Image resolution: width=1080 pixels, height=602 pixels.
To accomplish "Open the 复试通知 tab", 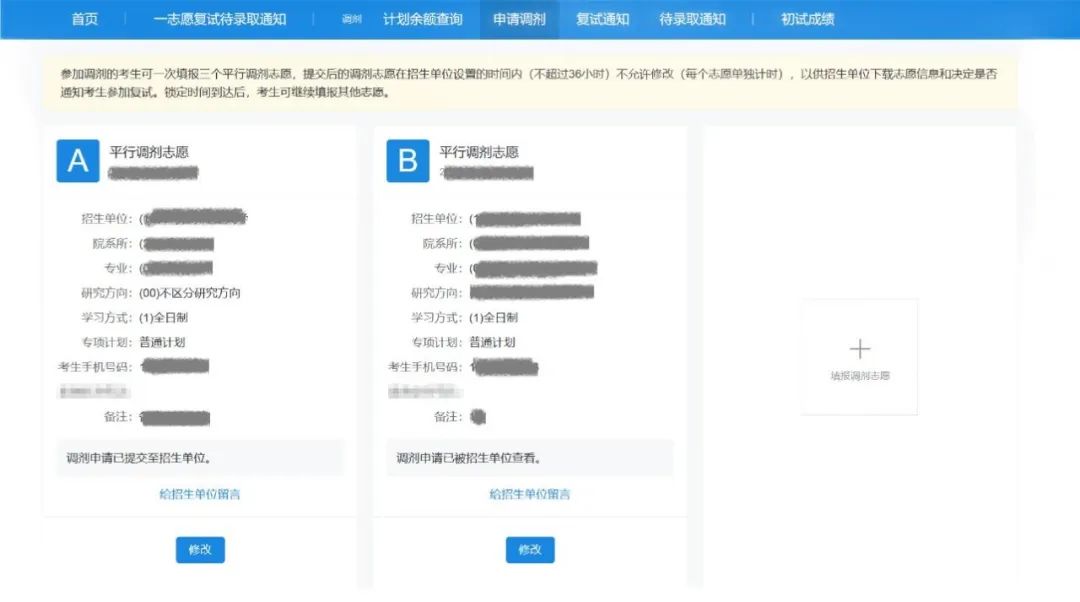I will tap(604, 18).
